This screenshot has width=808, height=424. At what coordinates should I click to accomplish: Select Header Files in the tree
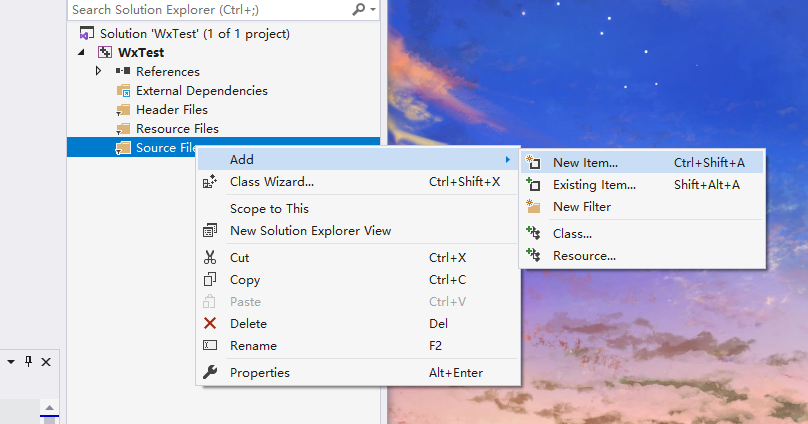172,110
